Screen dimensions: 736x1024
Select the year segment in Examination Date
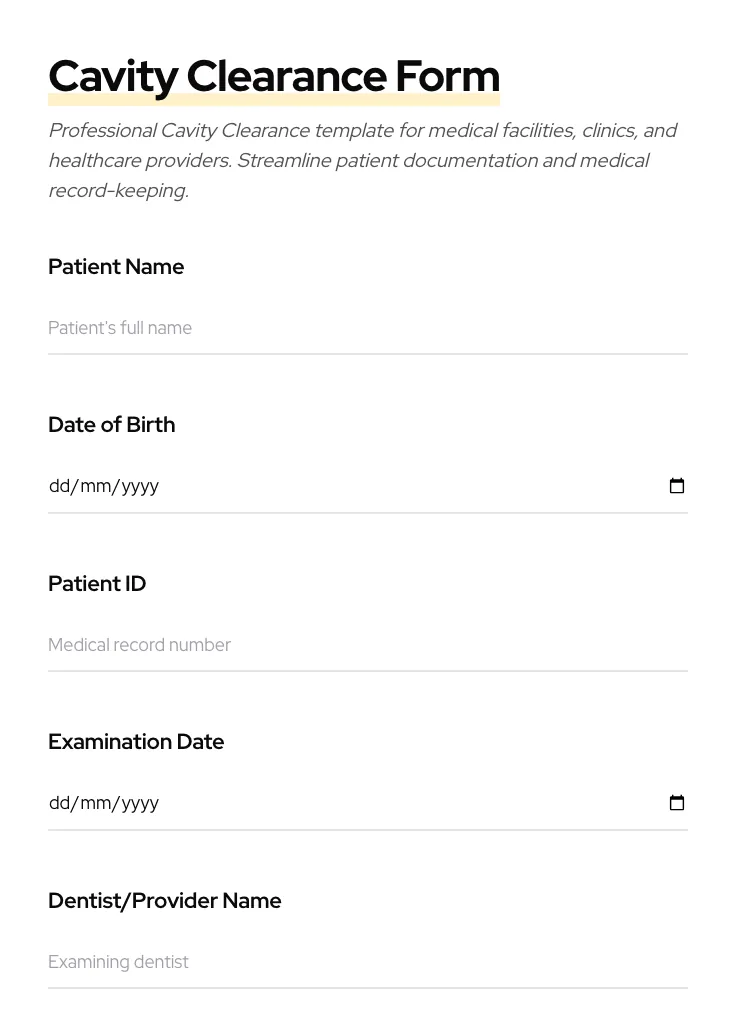tap(140, 803)
